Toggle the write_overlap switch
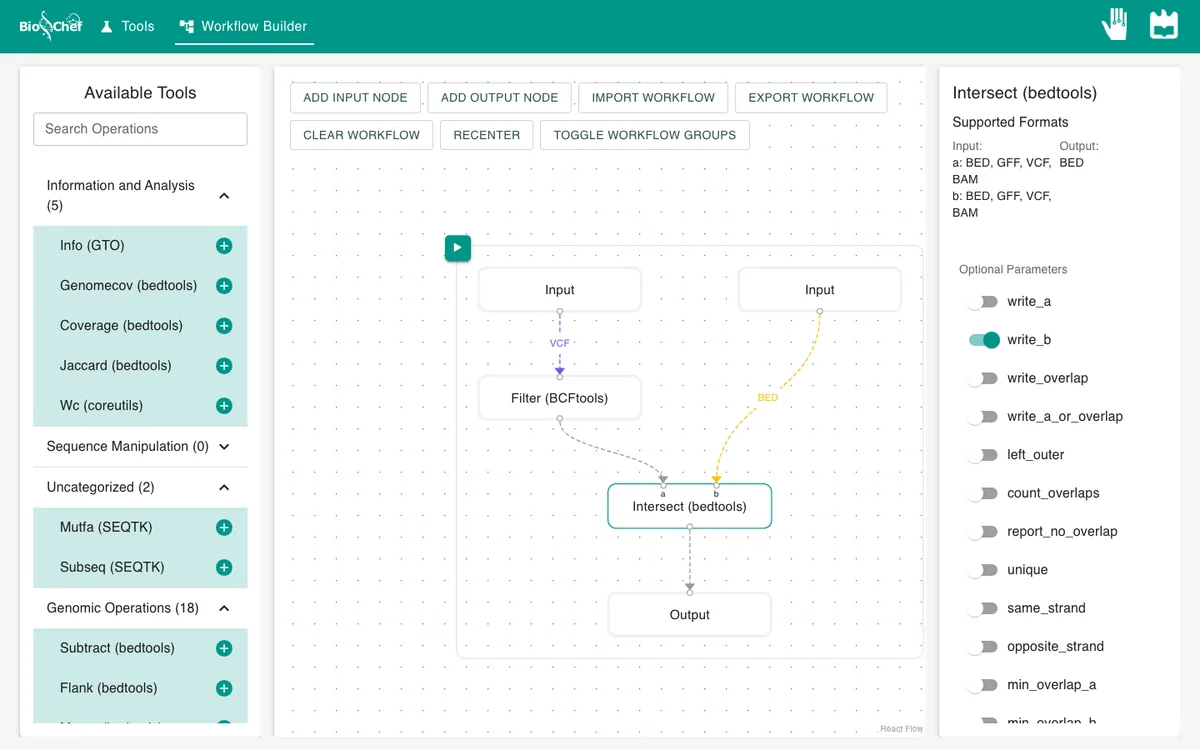This screenshot has height=750, width=1200. click(984, 378)
